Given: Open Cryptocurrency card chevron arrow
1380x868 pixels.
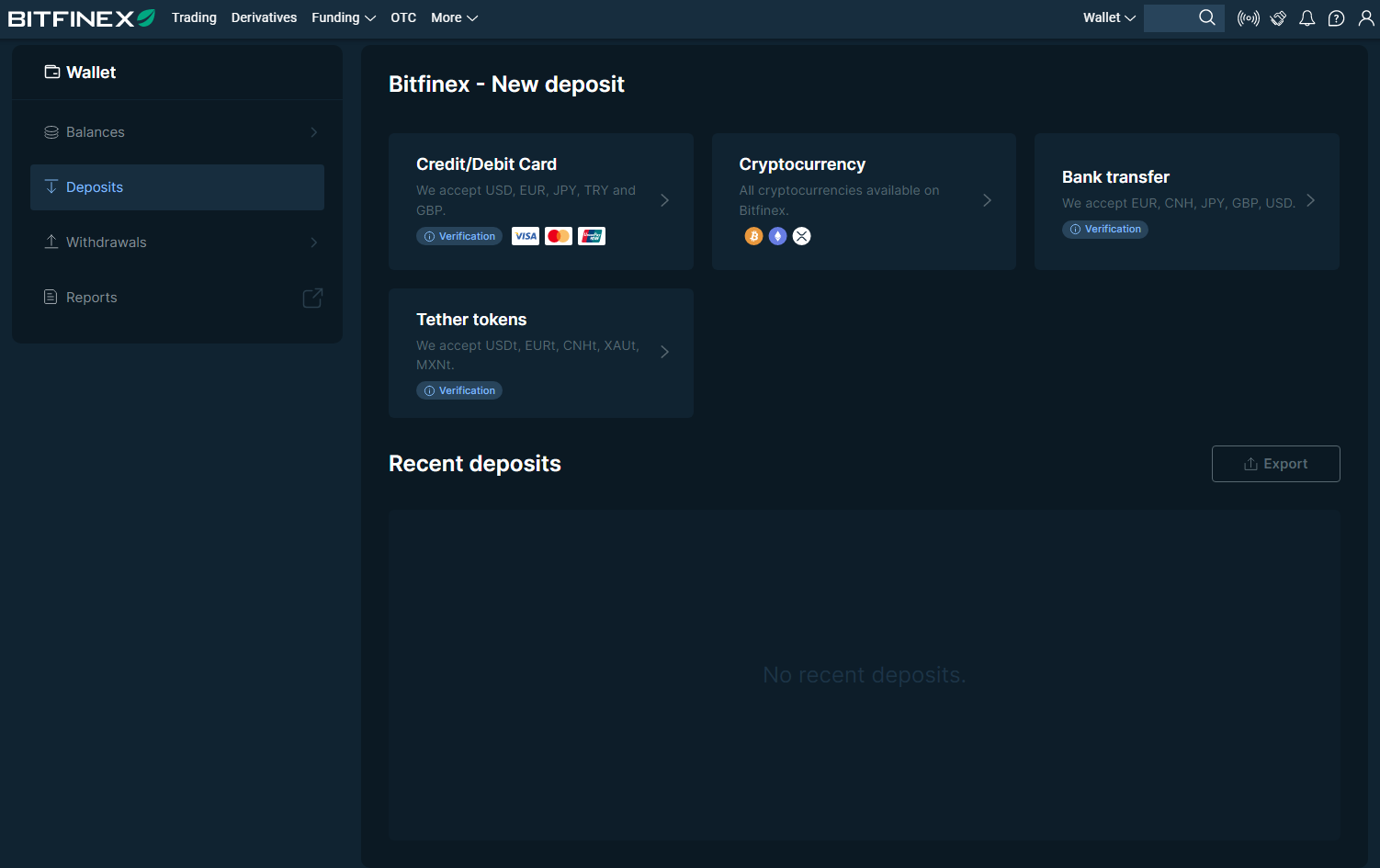Looking at the screenshot, I should click(987, 200).
